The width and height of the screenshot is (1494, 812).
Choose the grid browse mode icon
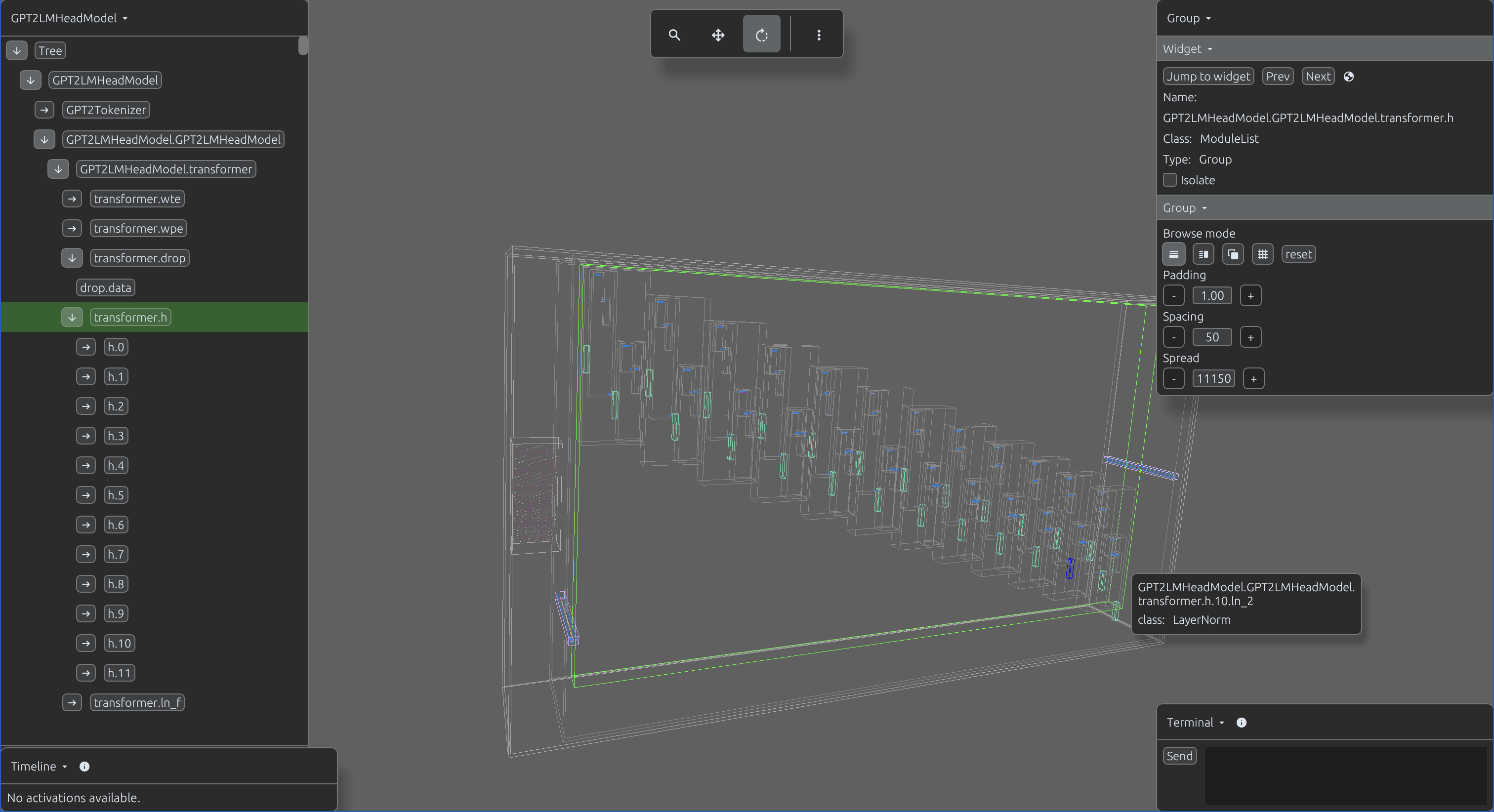(x=1262, y=254)
